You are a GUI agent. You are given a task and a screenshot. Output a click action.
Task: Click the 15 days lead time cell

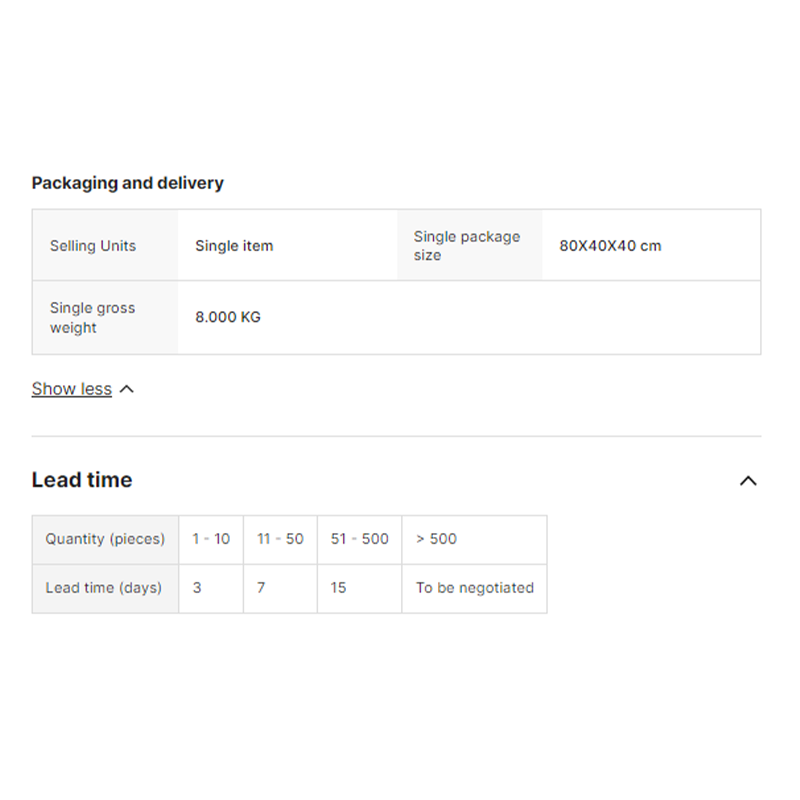[x=339, y=588]
